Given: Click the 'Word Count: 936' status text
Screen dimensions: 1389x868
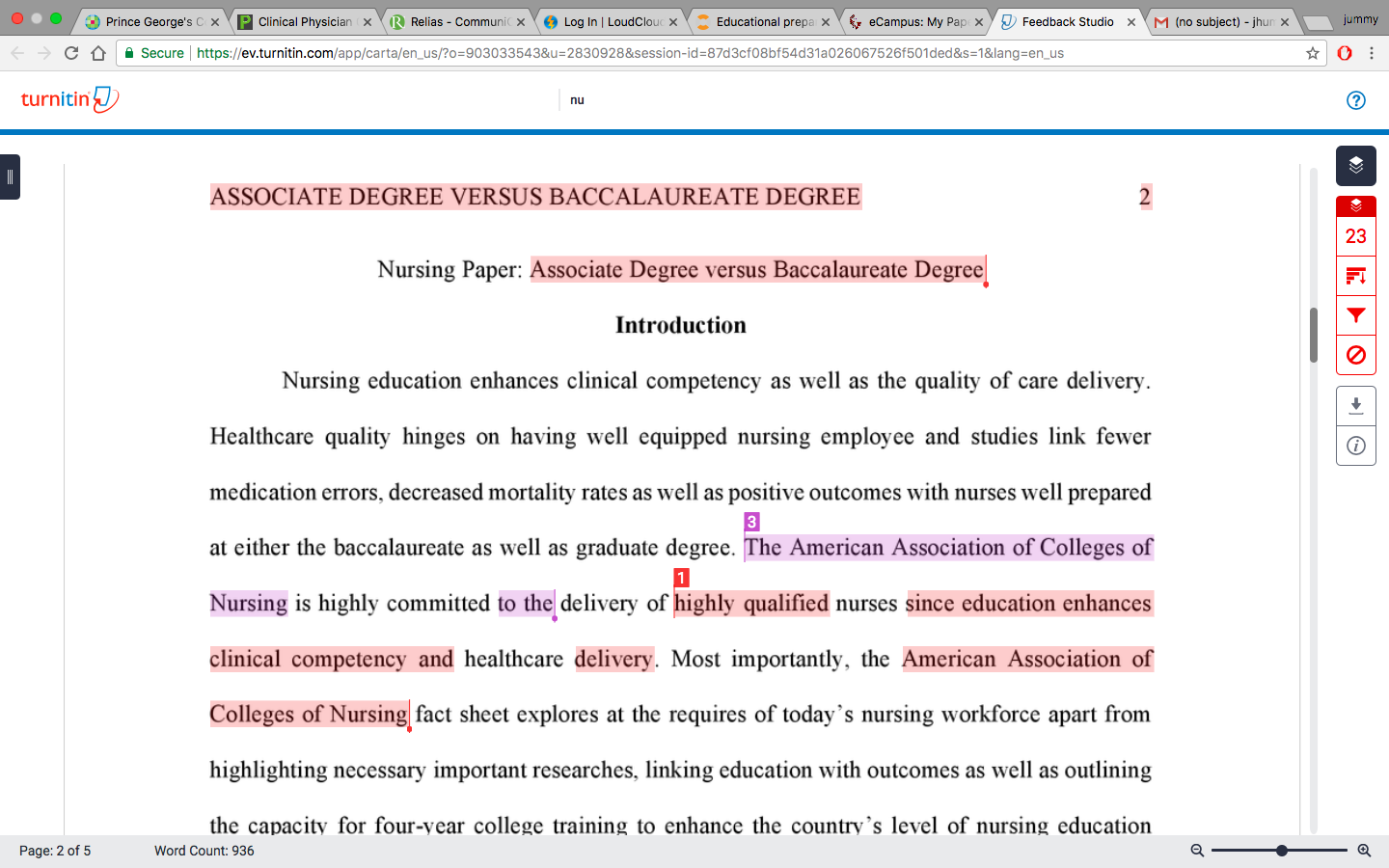Looking at the screenshot, I should point(204,851).
